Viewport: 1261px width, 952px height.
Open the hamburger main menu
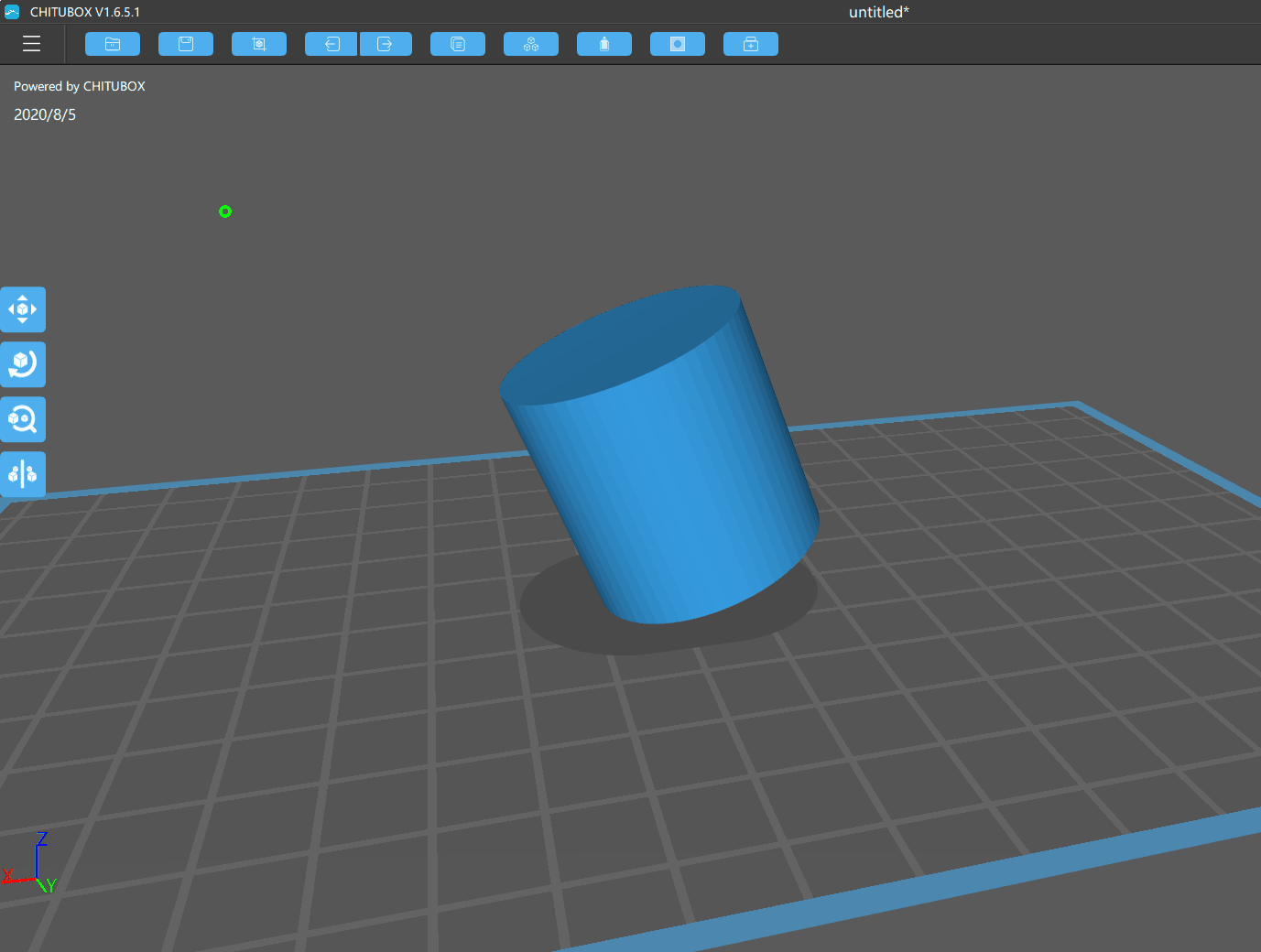pos(31,44)
